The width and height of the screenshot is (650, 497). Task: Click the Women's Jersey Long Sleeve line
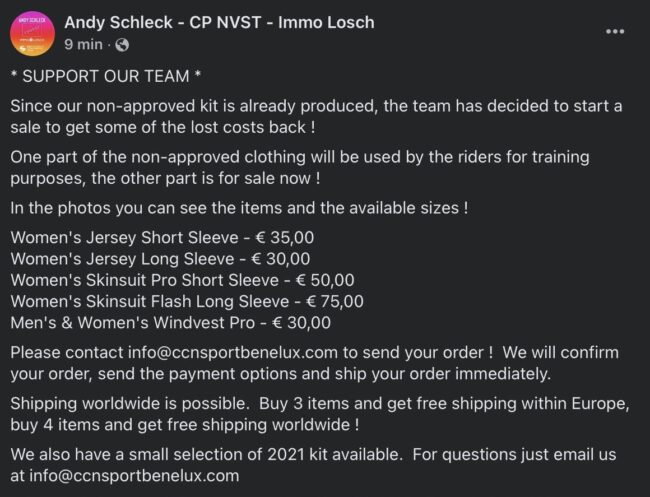click(160, 259)
